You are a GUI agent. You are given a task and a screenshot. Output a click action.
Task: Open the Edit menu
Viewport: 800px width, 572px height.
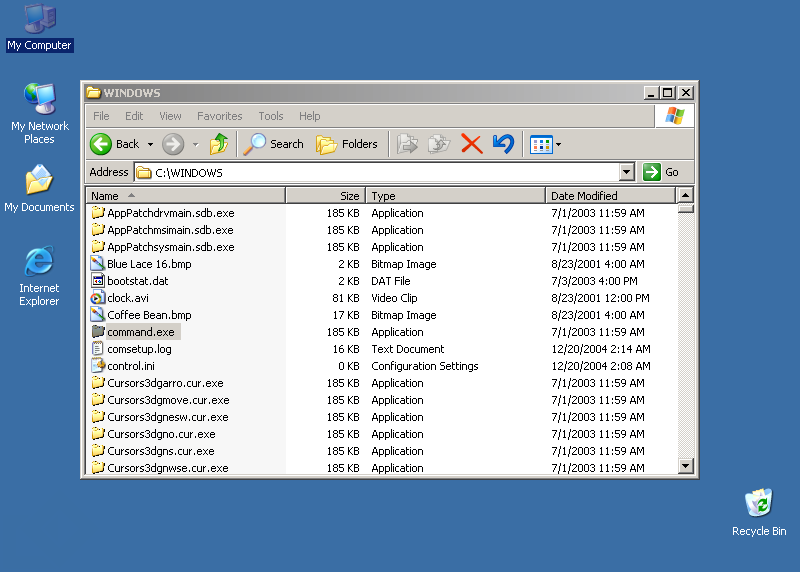tap(134, 116)
